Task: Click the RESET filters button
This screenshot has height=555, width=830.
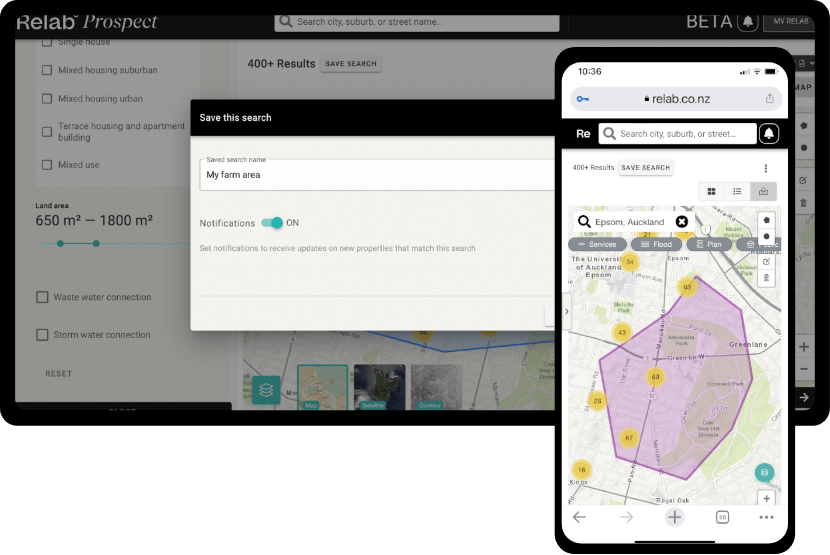Action: click(59, 374)
